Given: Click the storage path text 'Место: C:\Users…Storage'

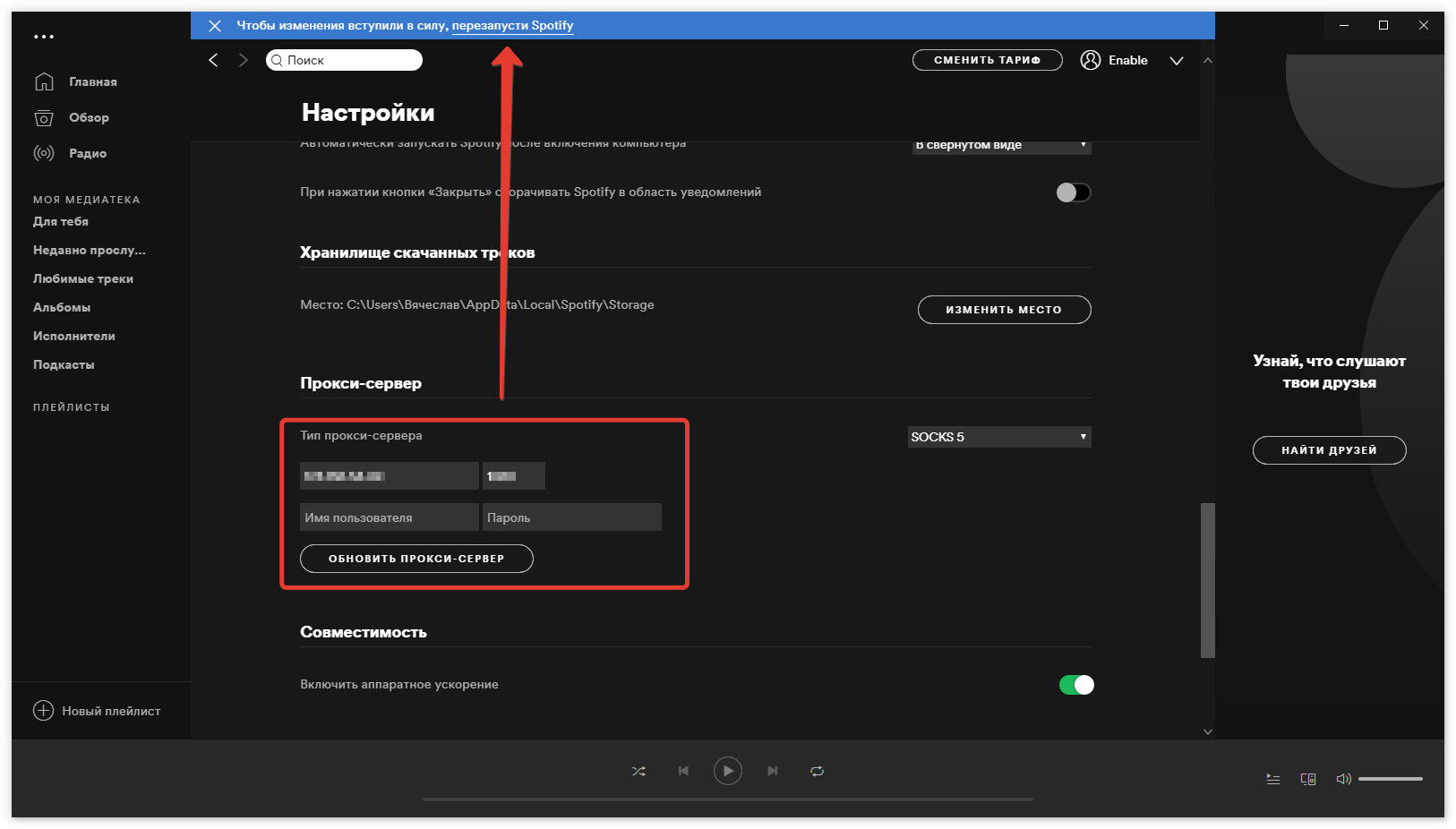Looking at the screenshot, I should [x=477, y=304].
